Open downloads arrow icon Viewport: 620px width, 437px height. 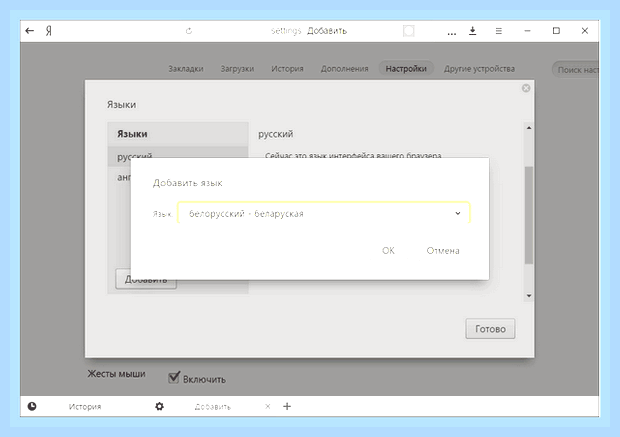click(473, 31)
